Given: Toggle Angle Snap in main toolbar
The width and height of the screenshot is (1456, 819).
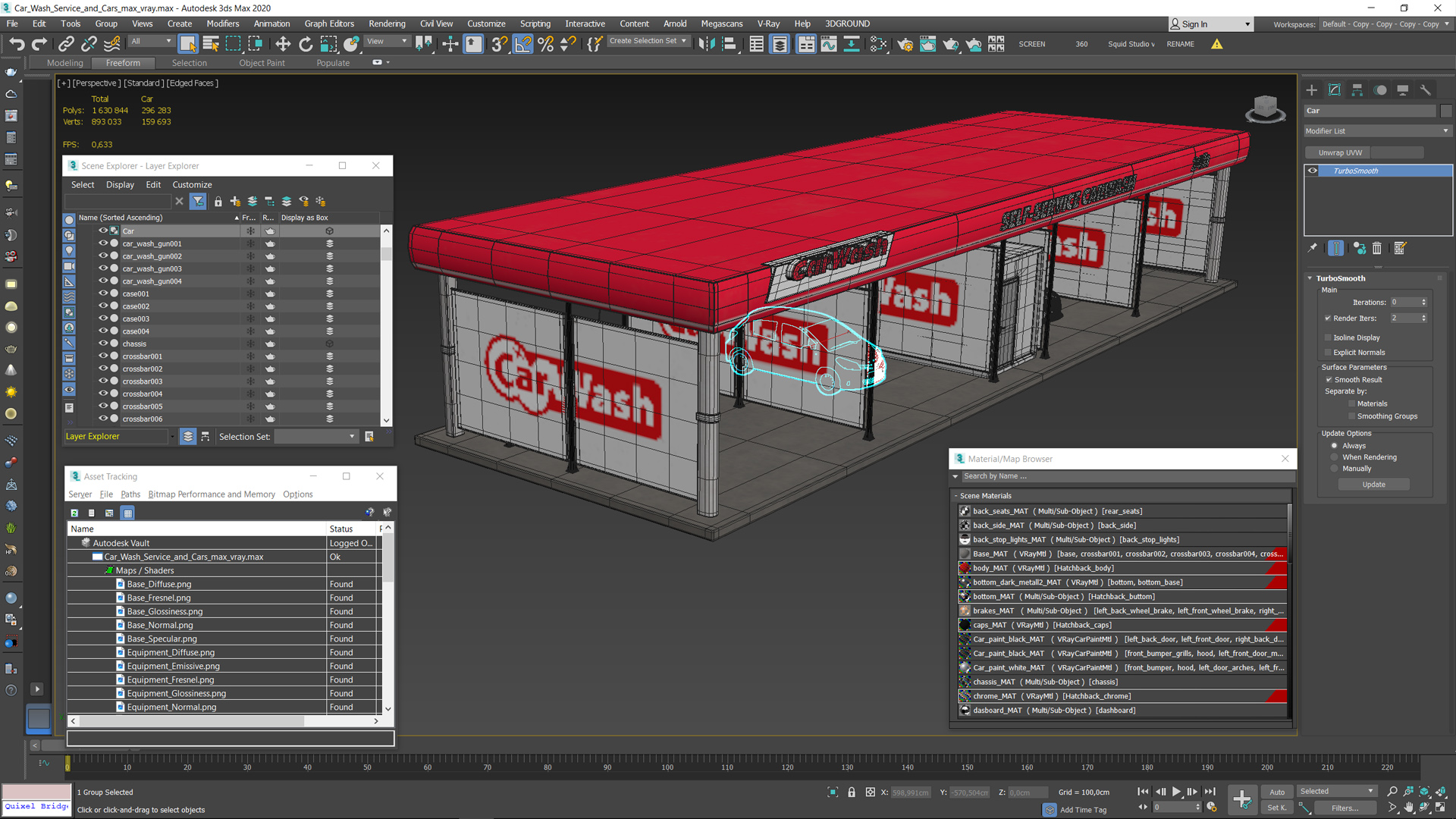Looking at the screenshot, I should [522, 44].
